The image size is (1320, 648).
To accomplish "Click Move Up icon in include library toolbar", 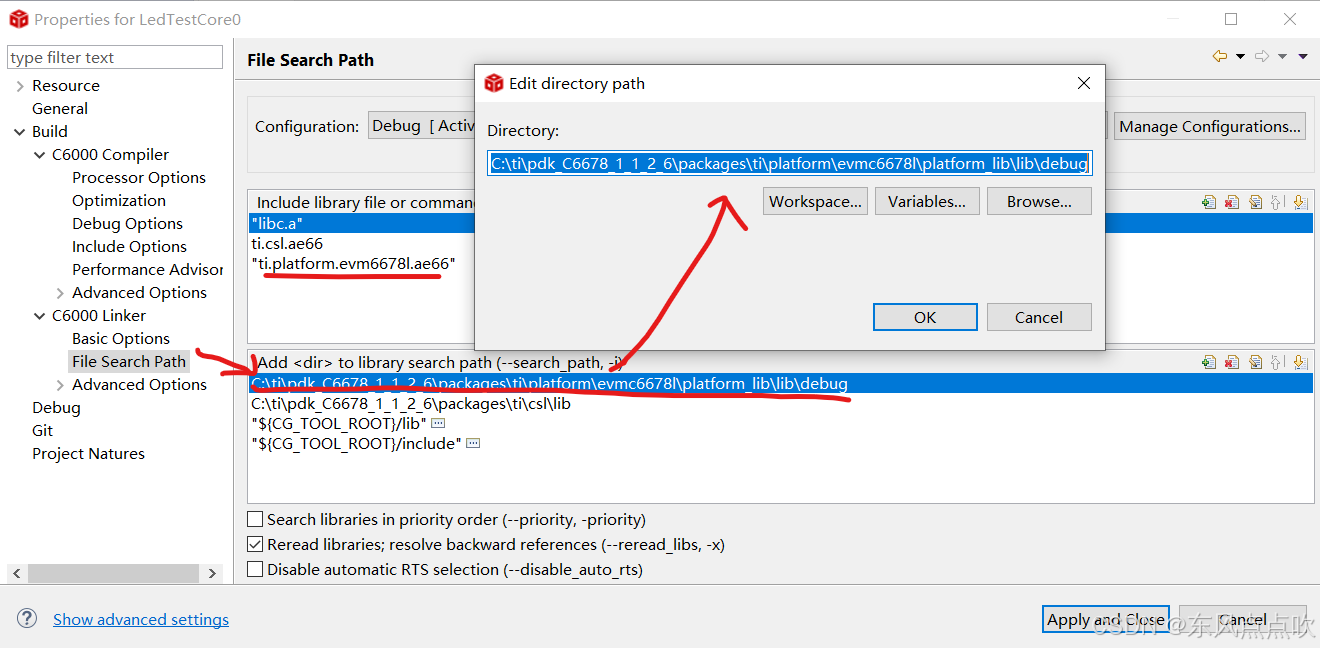I will [x=1277, y=202].
